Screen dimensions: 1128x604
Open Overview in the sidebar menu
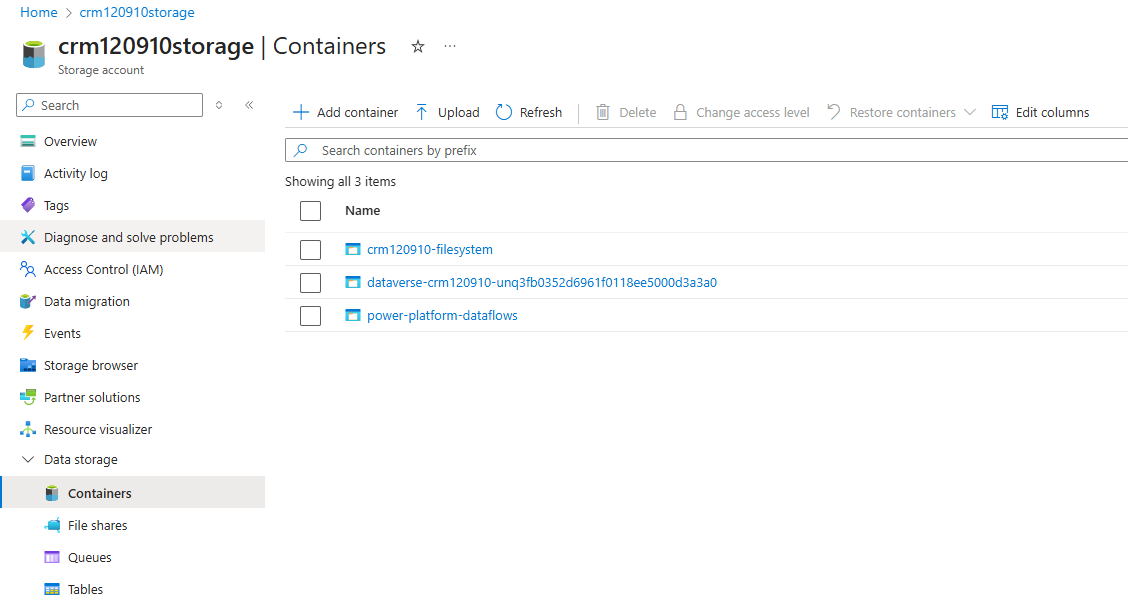pyautogui.click(x=70, y=142)
